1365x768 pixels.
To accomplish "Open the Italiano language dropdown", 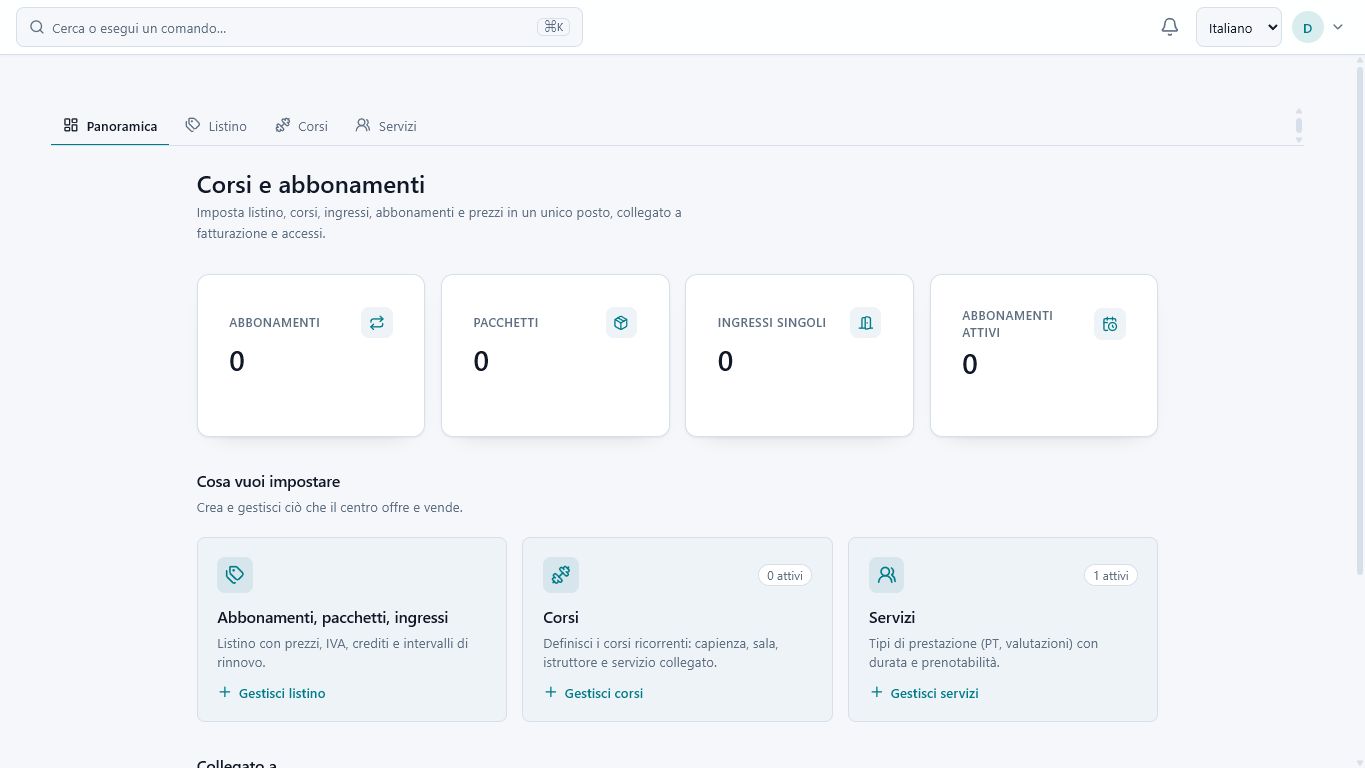I will 1239,28.
